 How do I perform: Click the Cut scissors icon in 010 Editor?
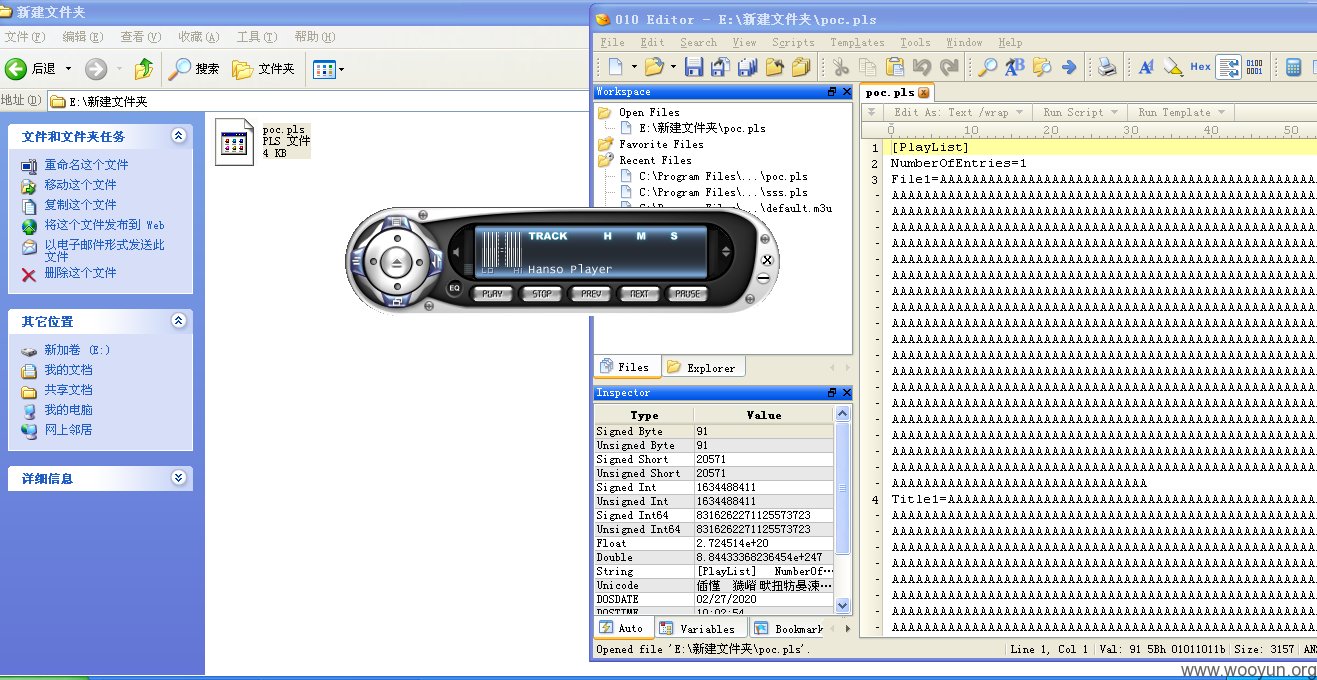click(x=840, y=67)
